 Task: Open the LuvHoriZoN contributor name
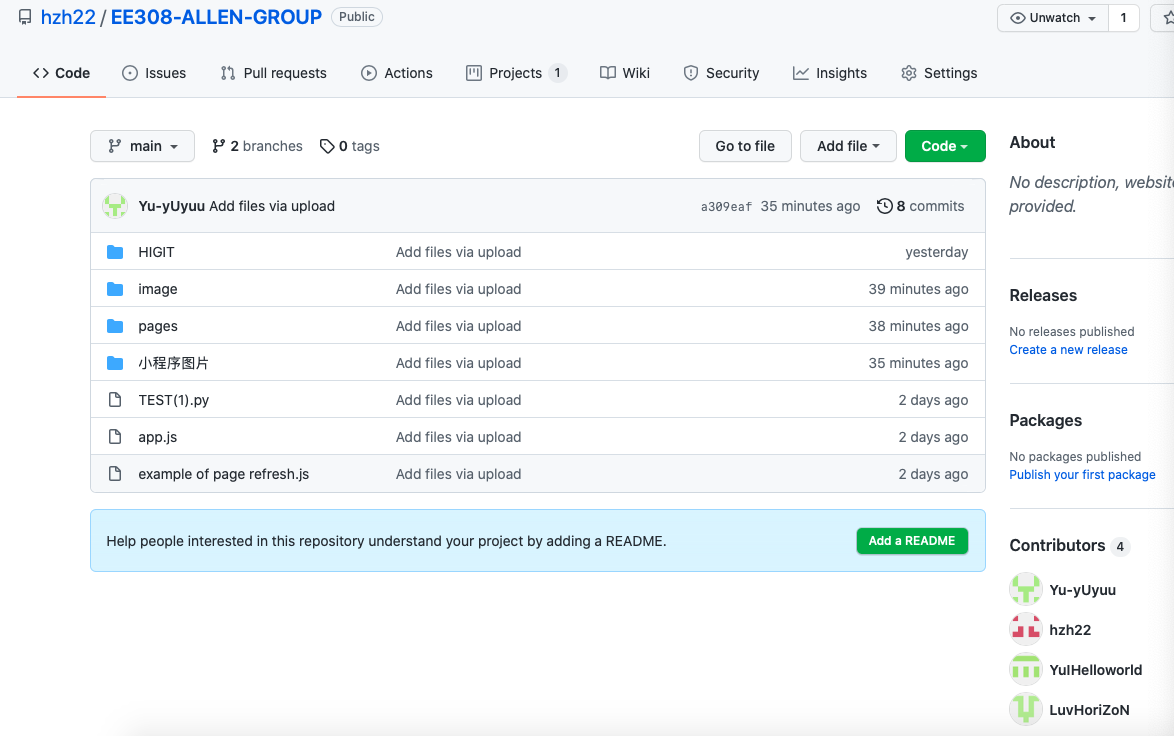(x=1089, y=710)
